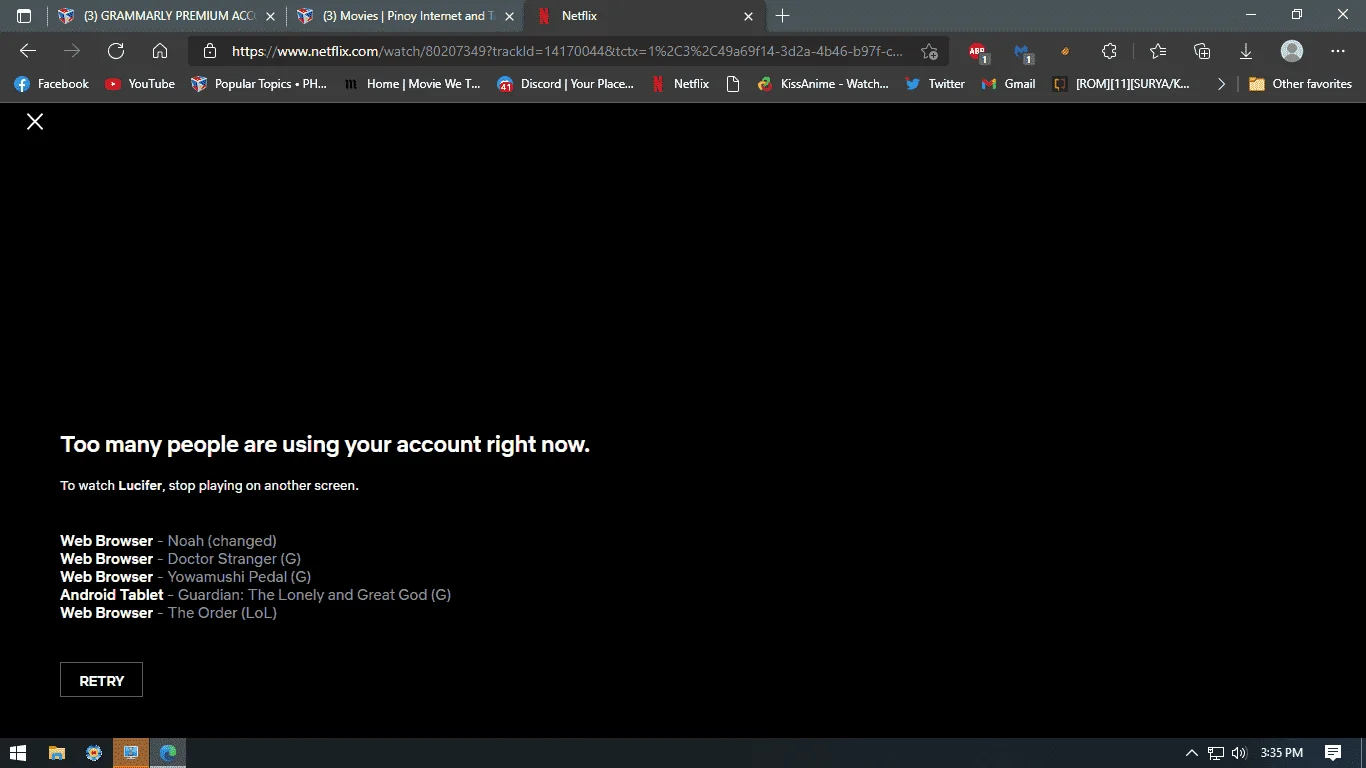Open the Popular Topics PH bookmark
The width and height of the screenshot is (1366, 768).
(x=258, y=84)
